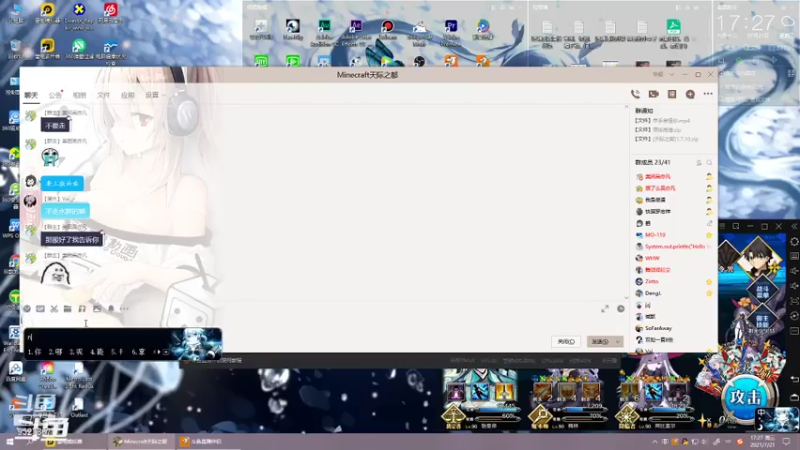
Task: Open Adobe Audition desktop shortcut
Action: [324, 34]
